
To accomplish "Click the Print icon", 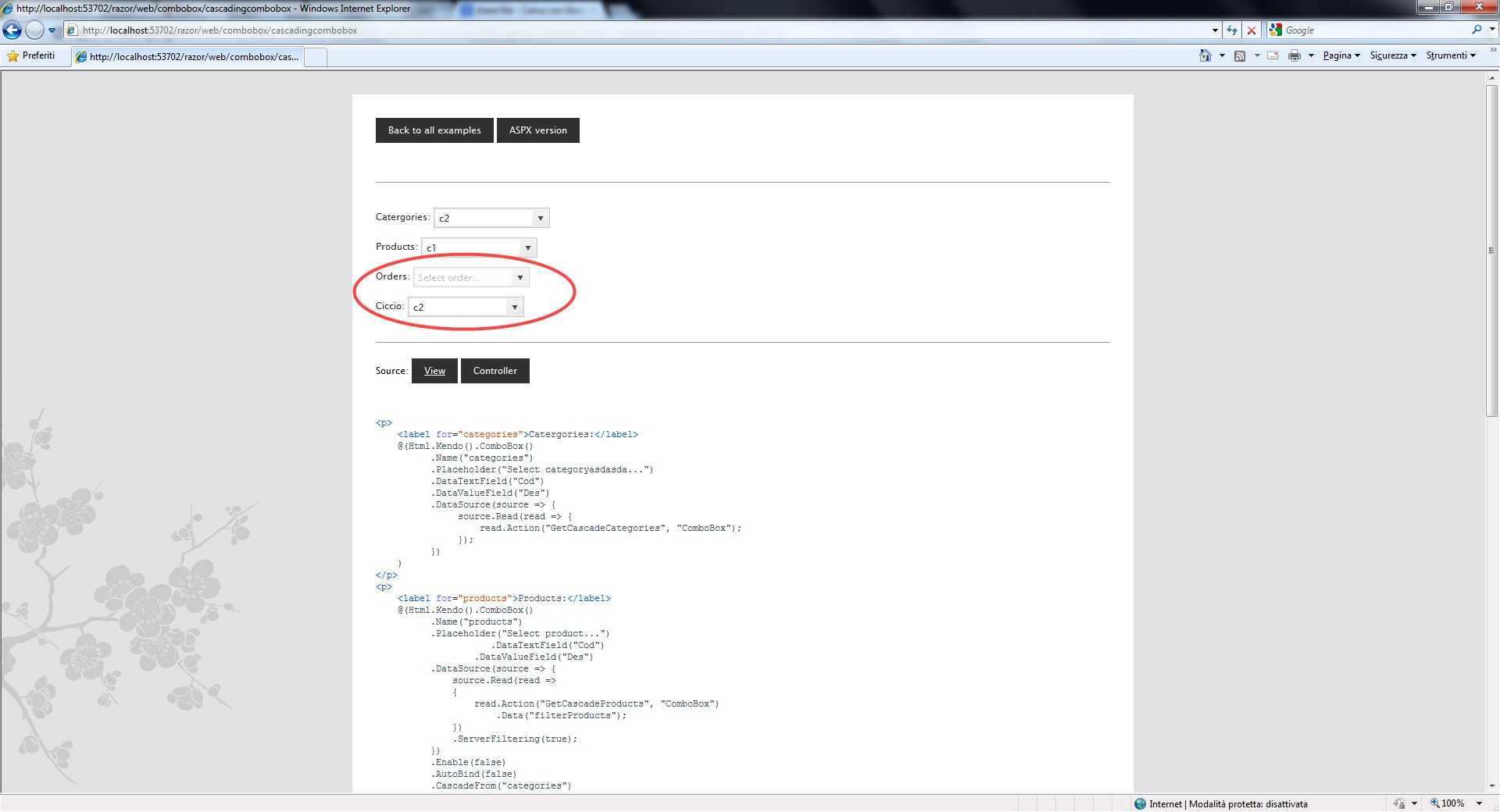I will 1295,55.
